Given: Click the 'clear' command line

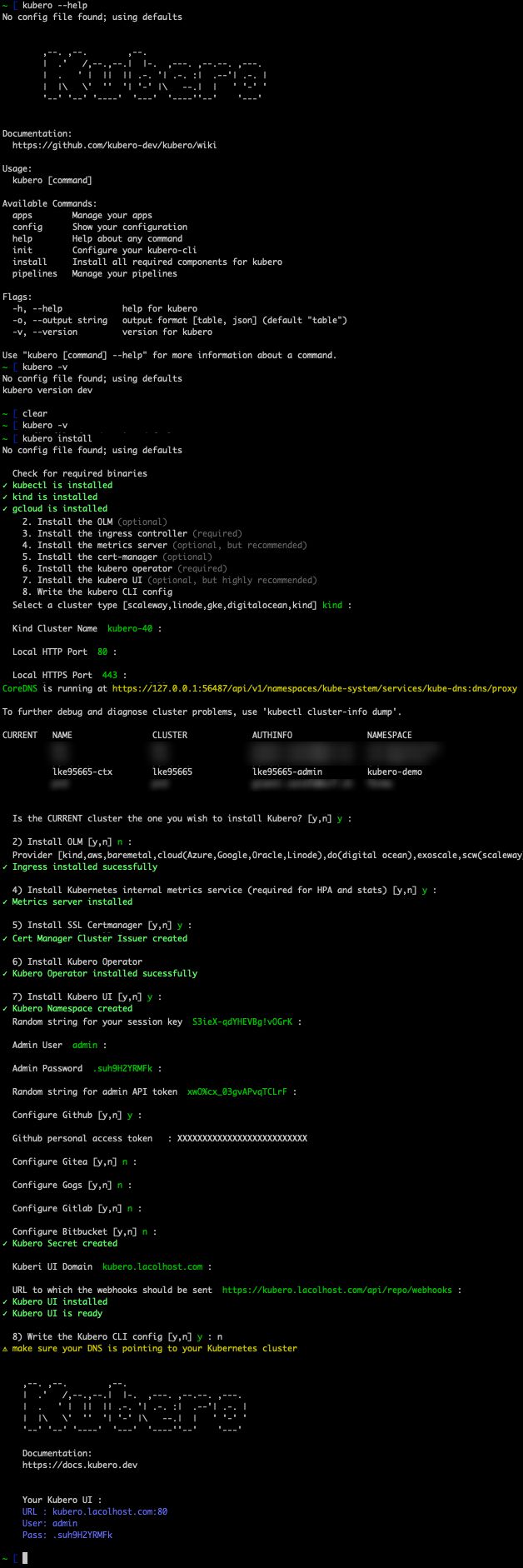Looking at the screenshot, I should click(35, 413).
